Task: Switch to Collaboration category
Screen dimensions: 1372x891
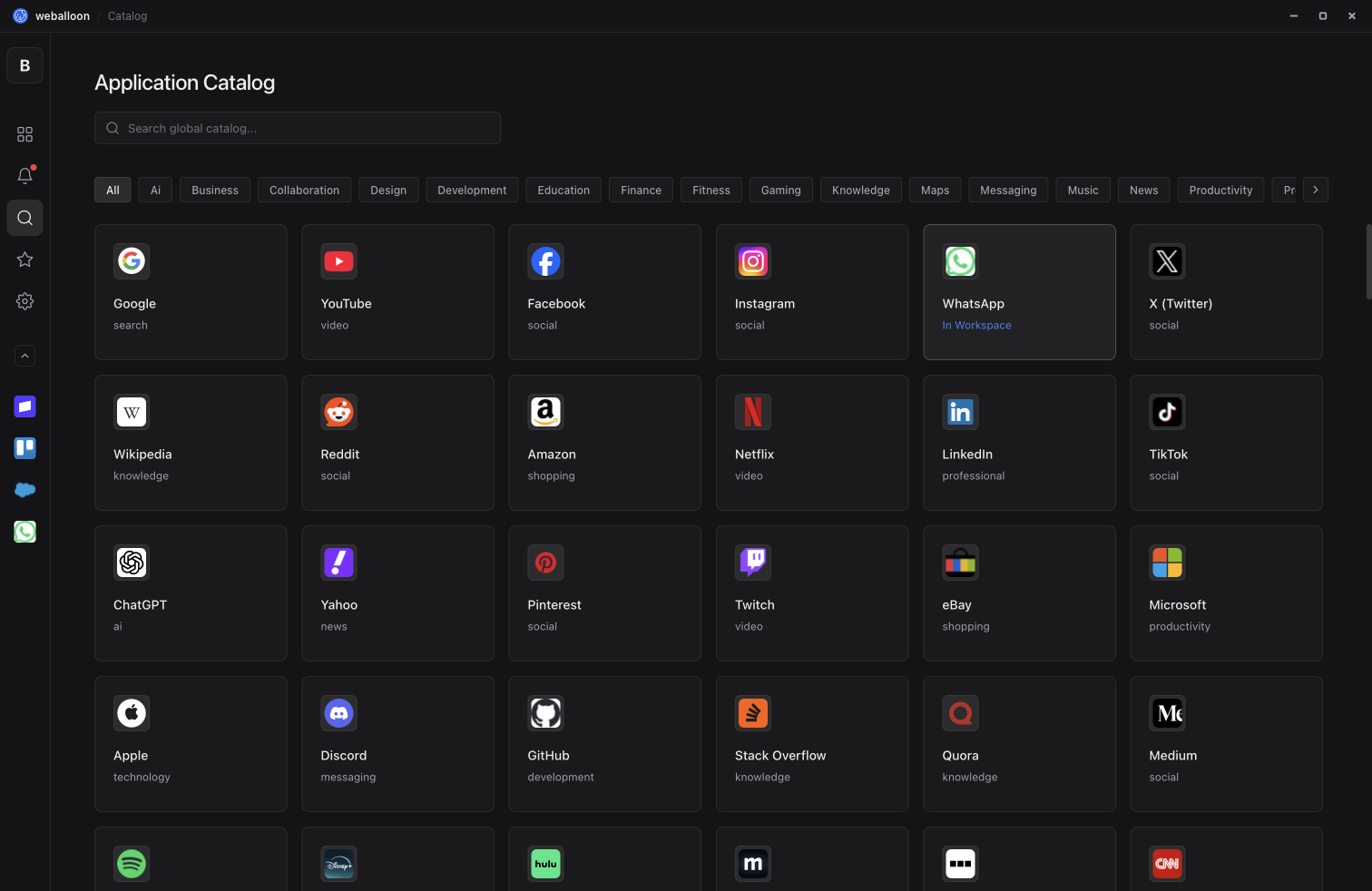Action: tap(304, 191)
